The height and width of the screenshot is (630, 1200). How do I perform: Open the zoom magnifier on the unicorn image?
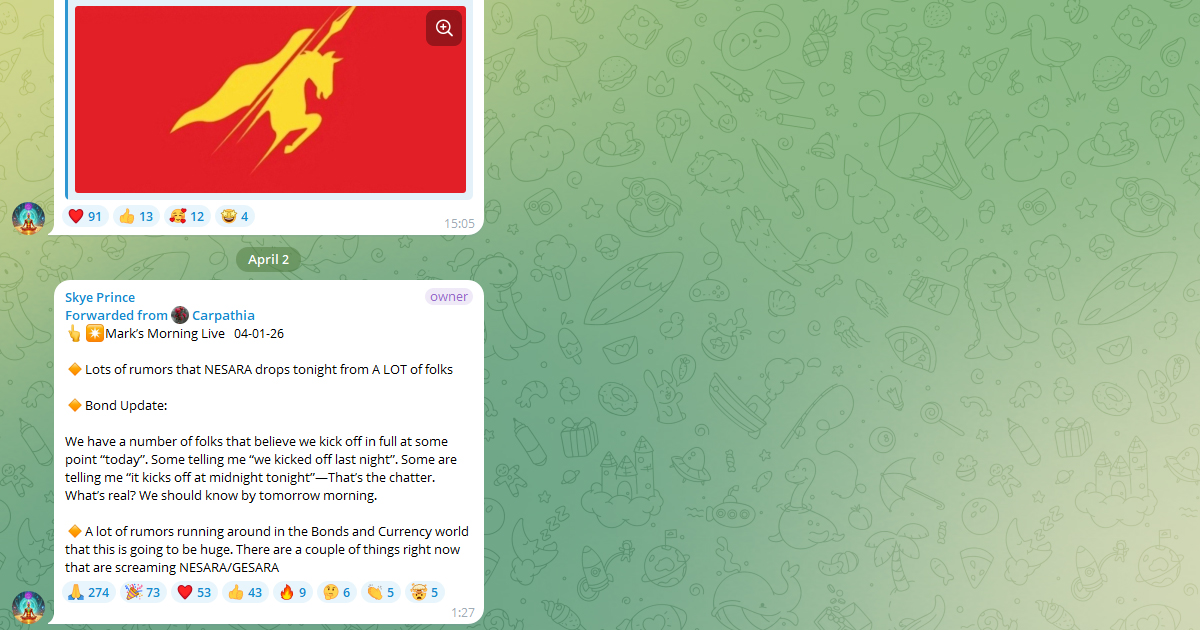point(444,28)
